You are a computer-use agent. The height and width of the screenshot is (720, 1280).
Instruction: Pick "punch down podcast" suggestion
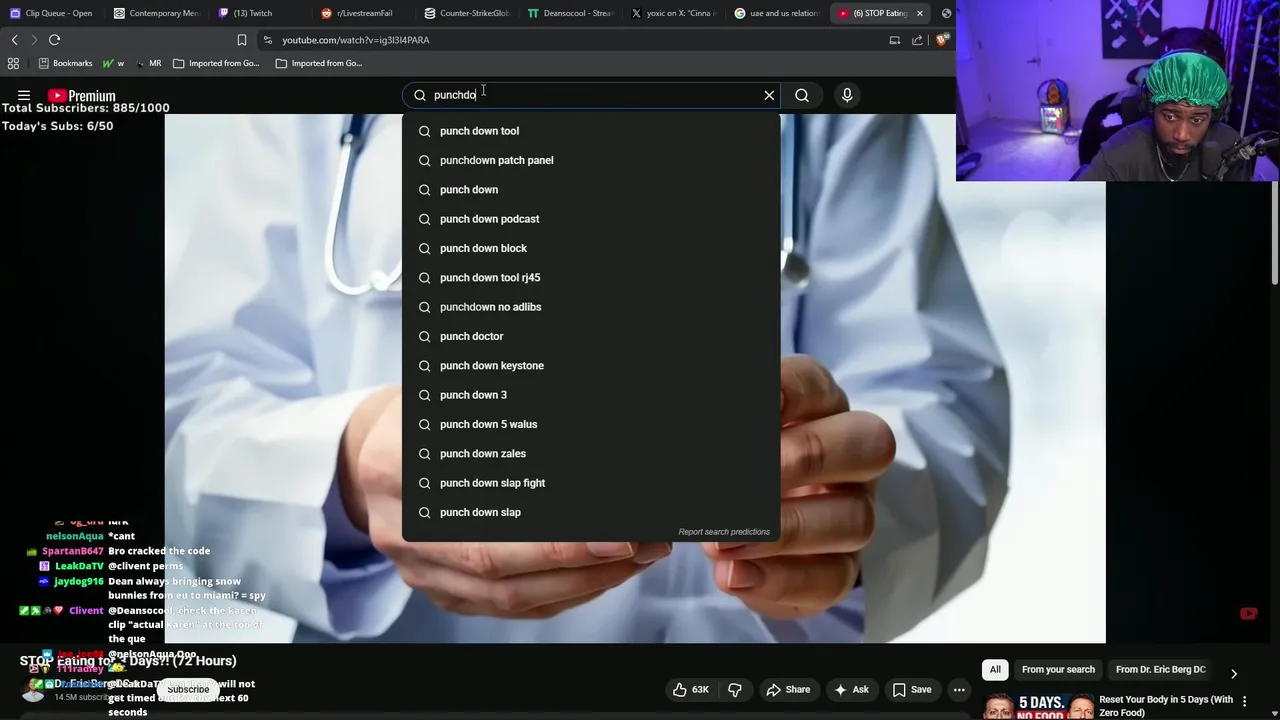[x=591, y=219]
